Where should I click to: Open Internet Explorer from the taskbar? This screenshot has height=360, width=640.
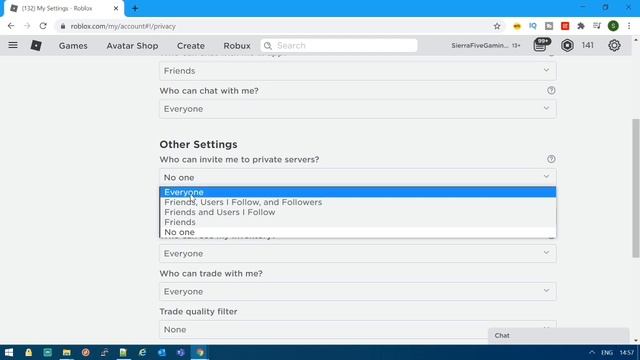click(x=142, y=352)
